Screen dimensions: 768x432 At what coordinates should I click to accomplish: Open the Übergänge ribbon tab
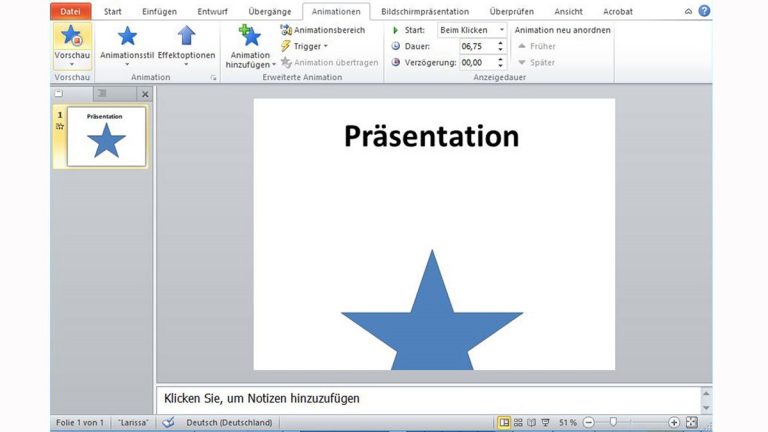[270, 11]
